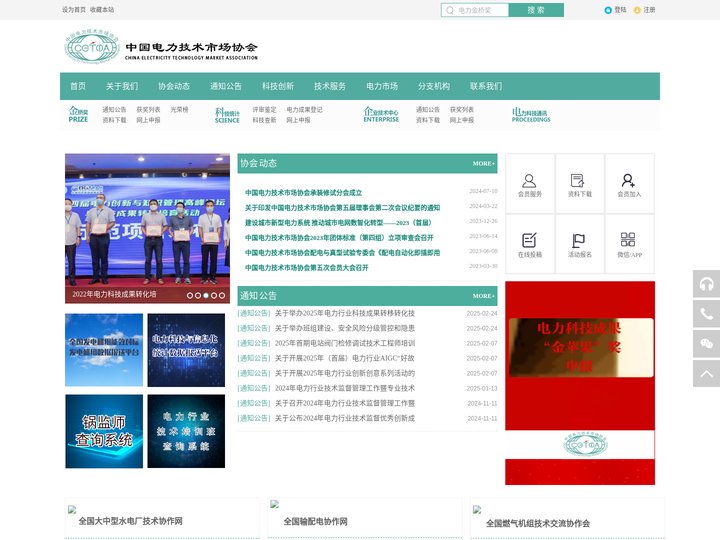Open the 电力市场 menu item
The width and height of the screenshot is (720, 540).
(x=382, y=86)
